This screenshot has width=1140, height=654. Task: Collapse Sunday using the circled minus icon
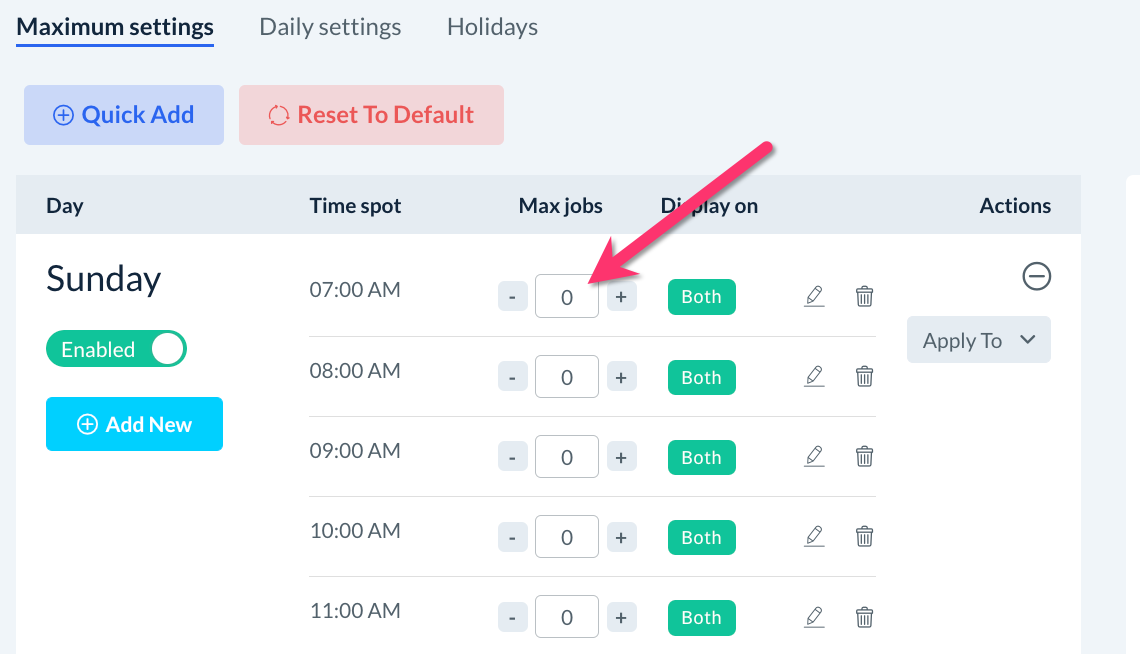[1037, 276]
